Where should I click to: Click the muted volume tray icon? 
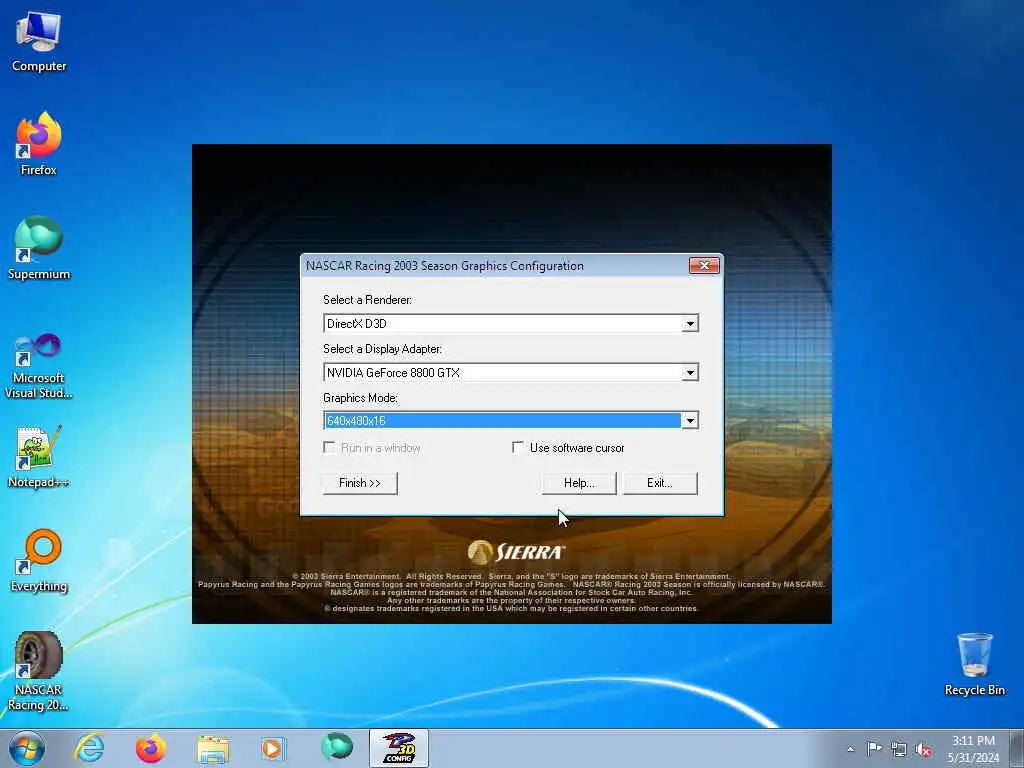pos(923,750)
